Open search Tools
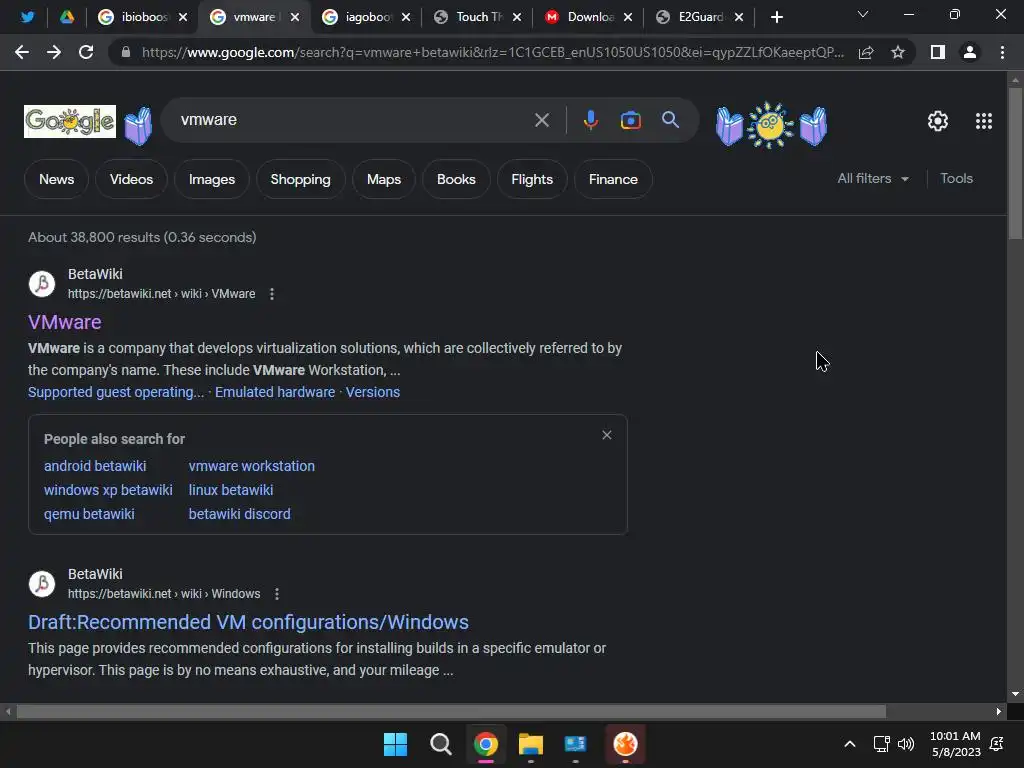 [956, 178]
